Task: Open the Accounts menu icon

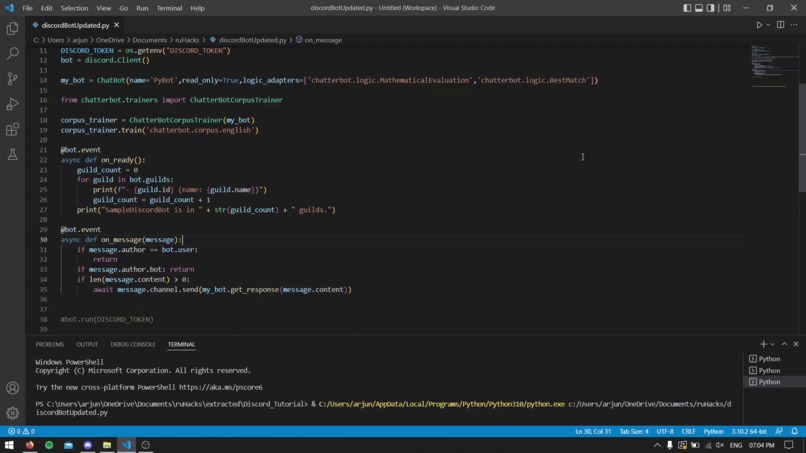Action: tap(12, 388)
